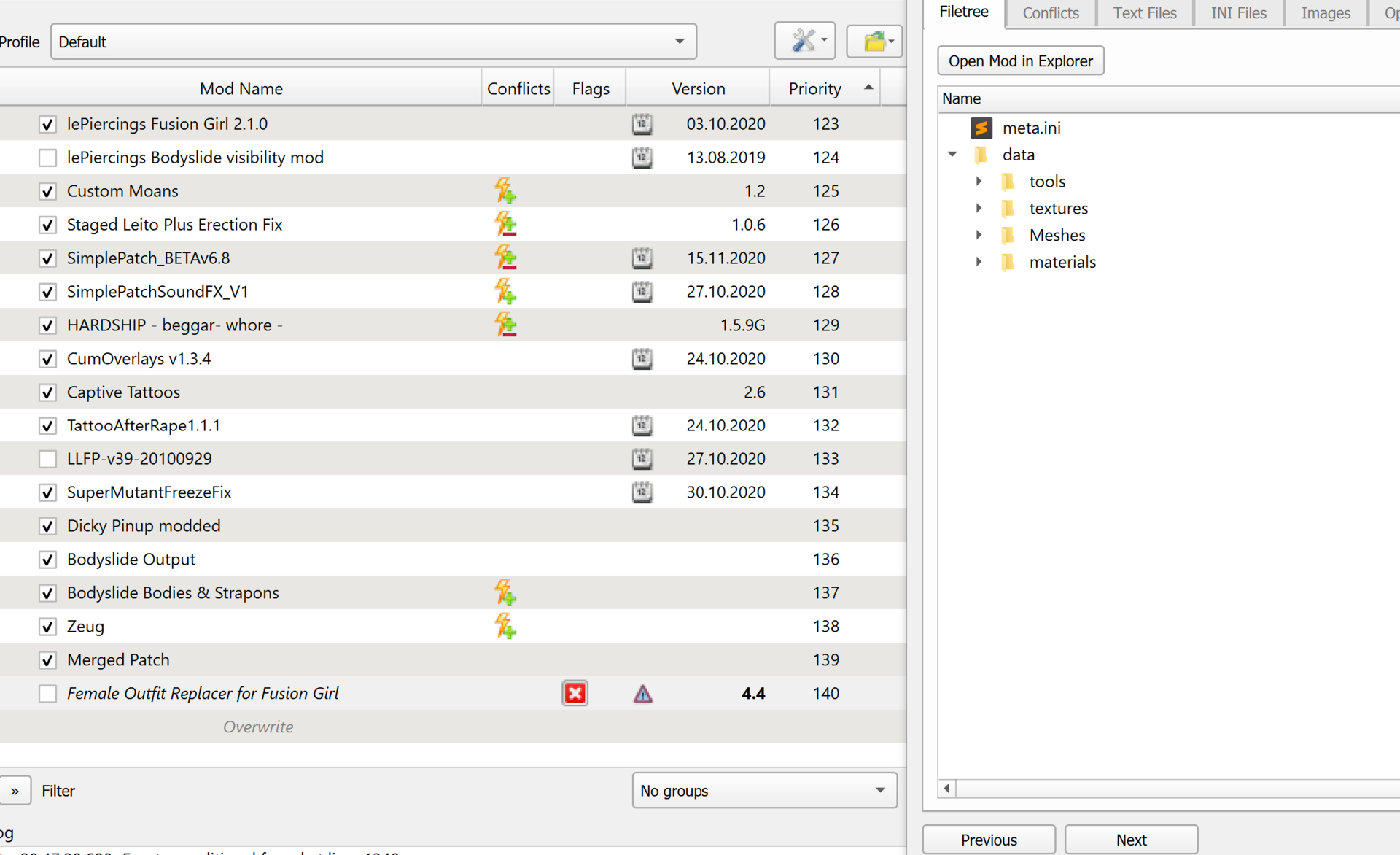Expand the Meshes folder

979,235
